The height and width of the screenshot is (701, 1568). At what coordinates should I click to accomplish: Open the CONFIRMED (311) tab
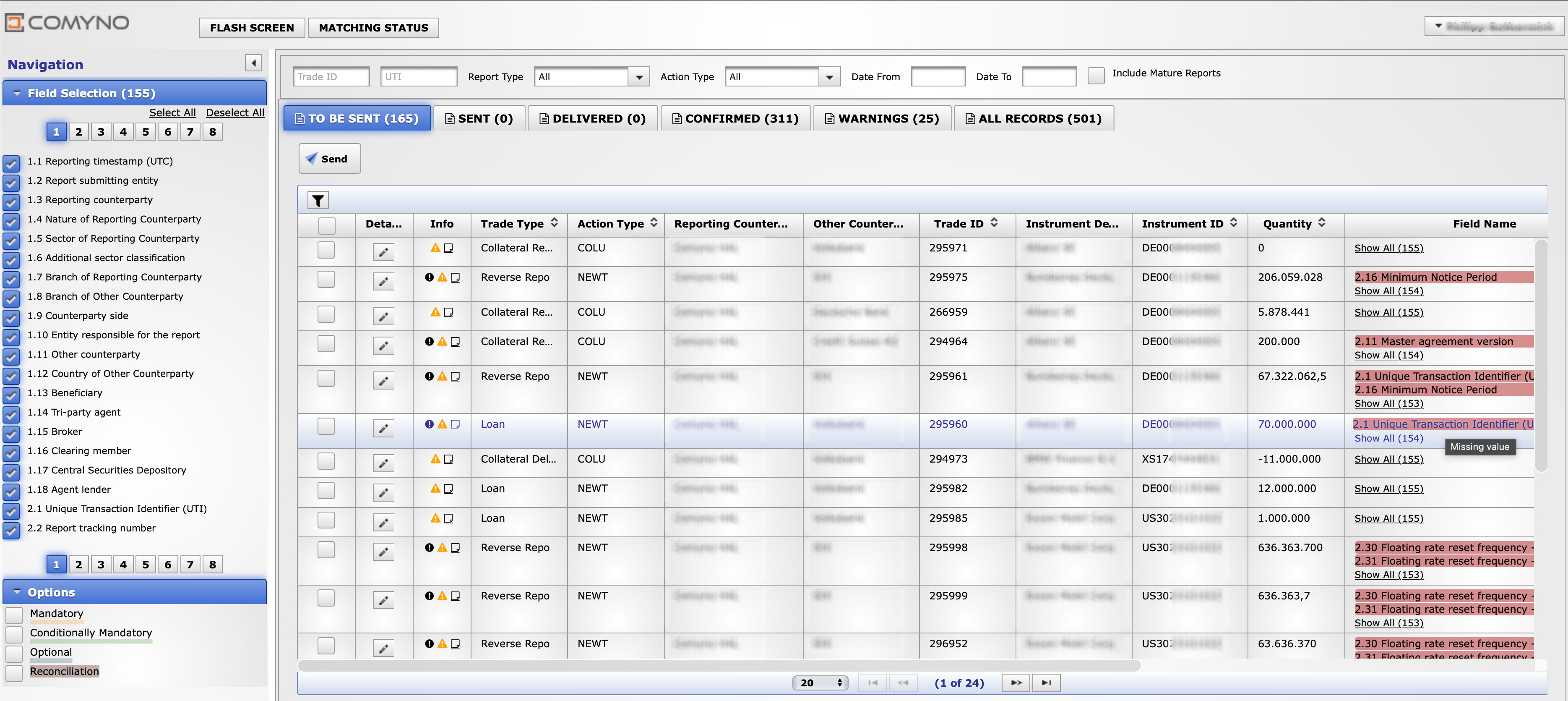click(x=735, y=118)
